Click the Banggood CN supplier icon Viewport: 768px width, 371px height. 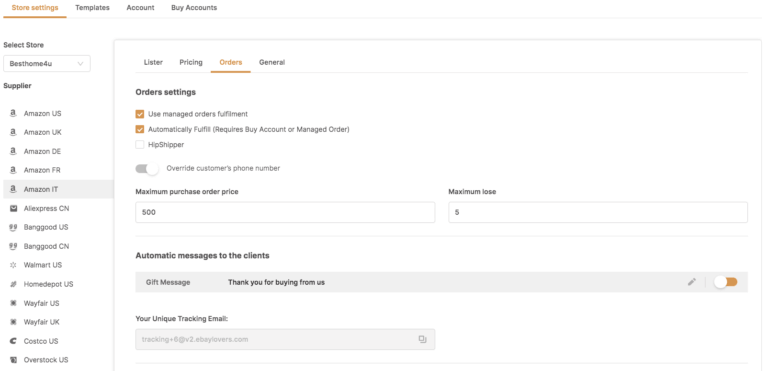tap(13, 246)
